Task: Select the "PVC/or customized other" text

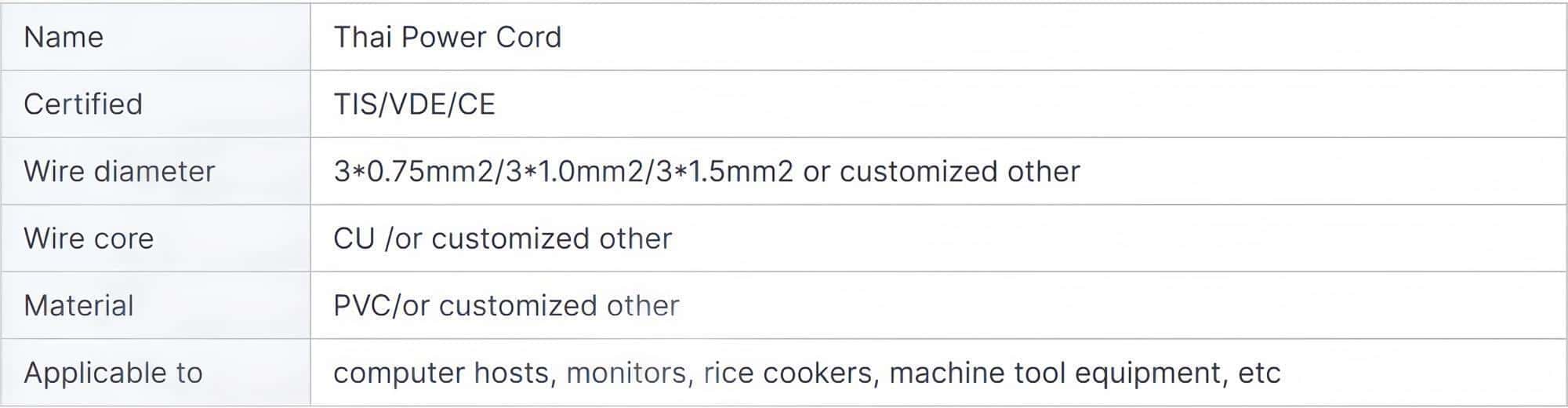Action: 506,306
